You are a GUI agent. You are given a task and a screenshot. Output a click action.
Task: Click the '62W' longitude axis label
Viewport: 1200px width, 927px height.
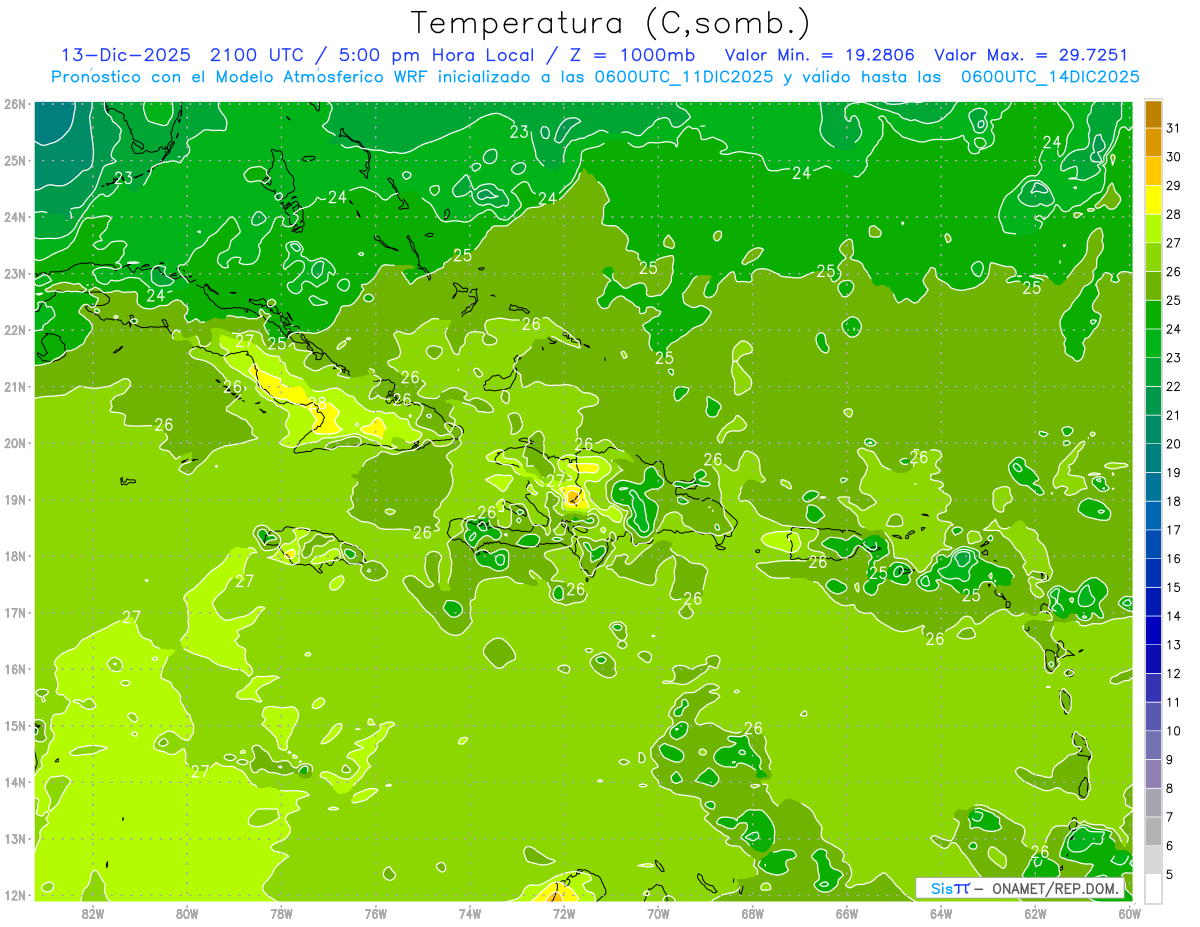1035,914
